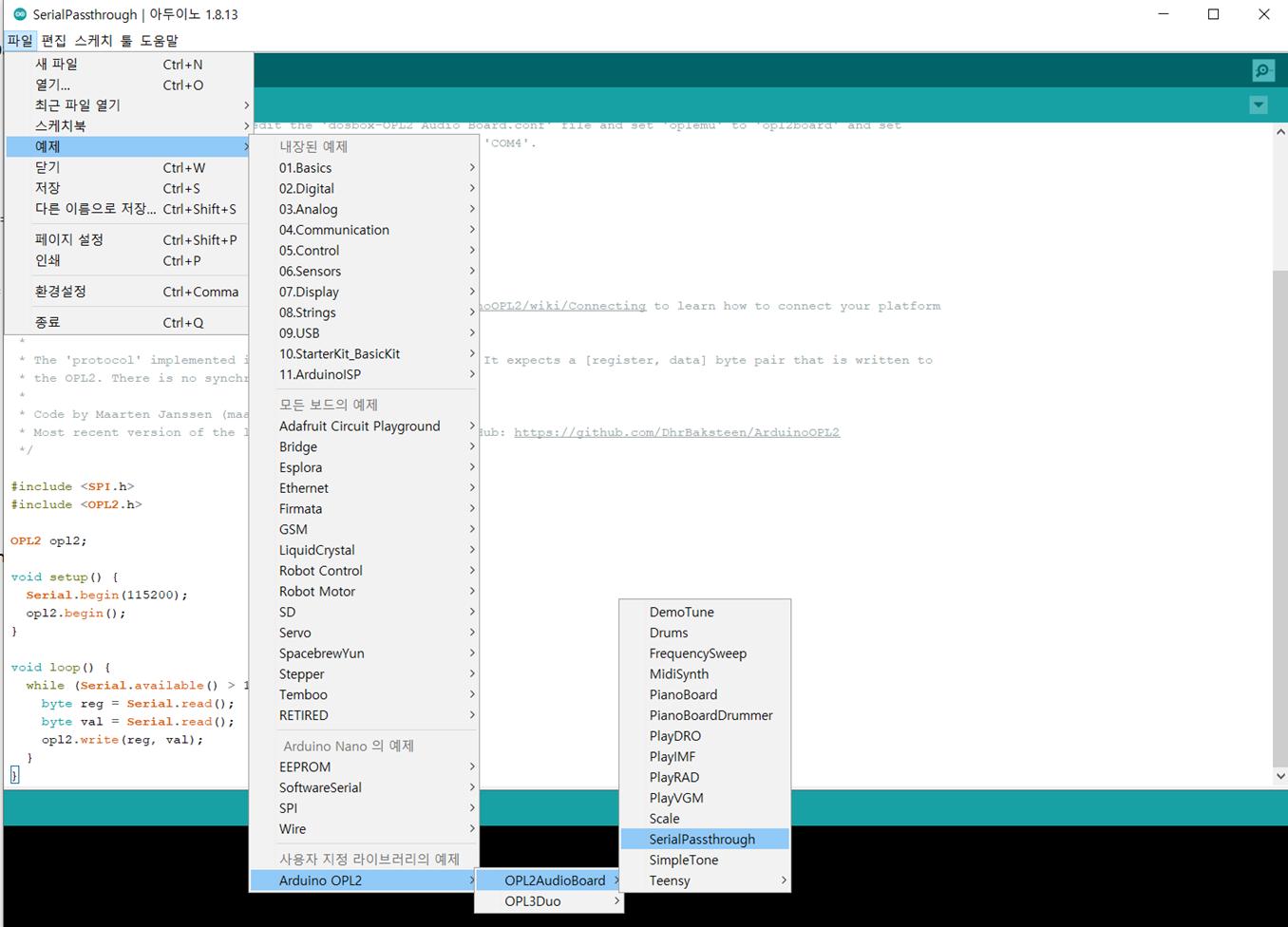Open GSM examples entry
1288x927 pixels.
click(x=364, y=529)
